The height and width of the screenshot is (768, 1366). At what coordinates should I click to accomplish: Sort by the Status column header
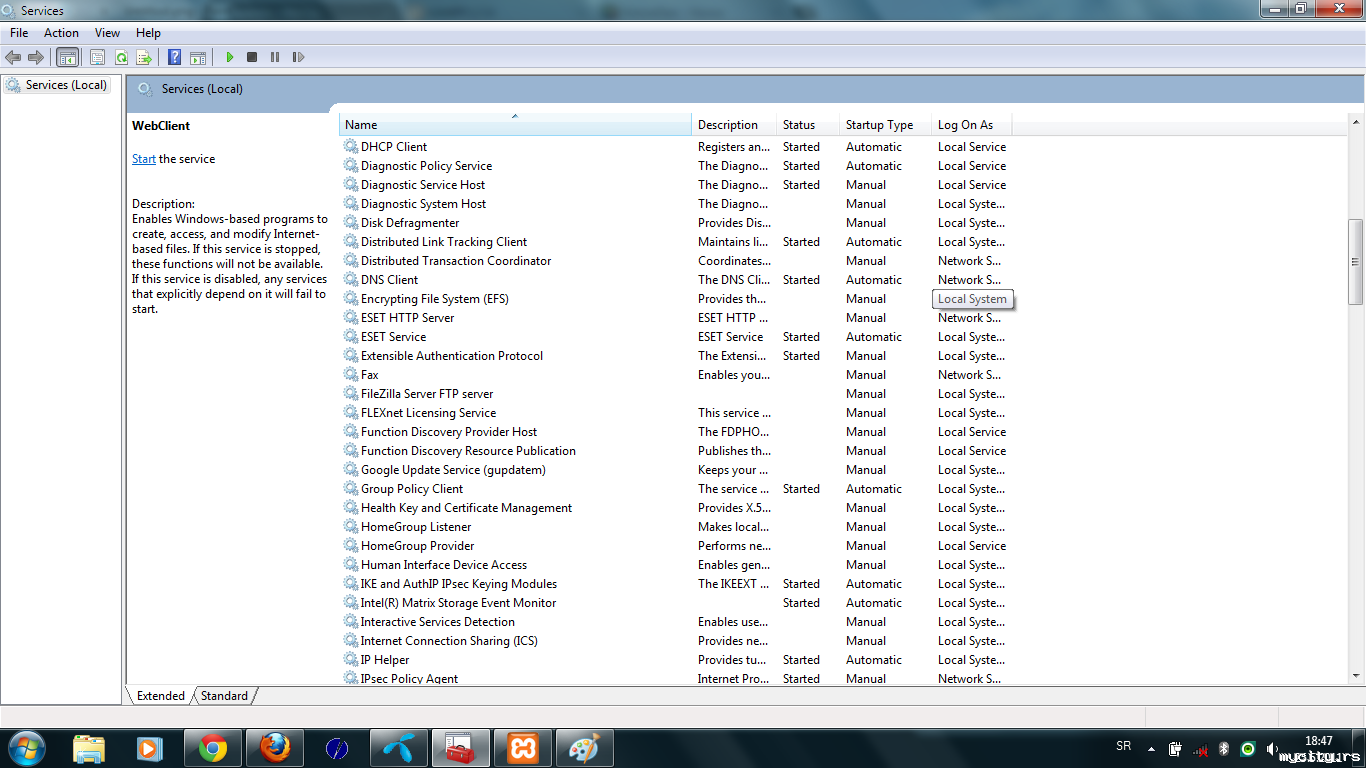(x=807, y=125)
